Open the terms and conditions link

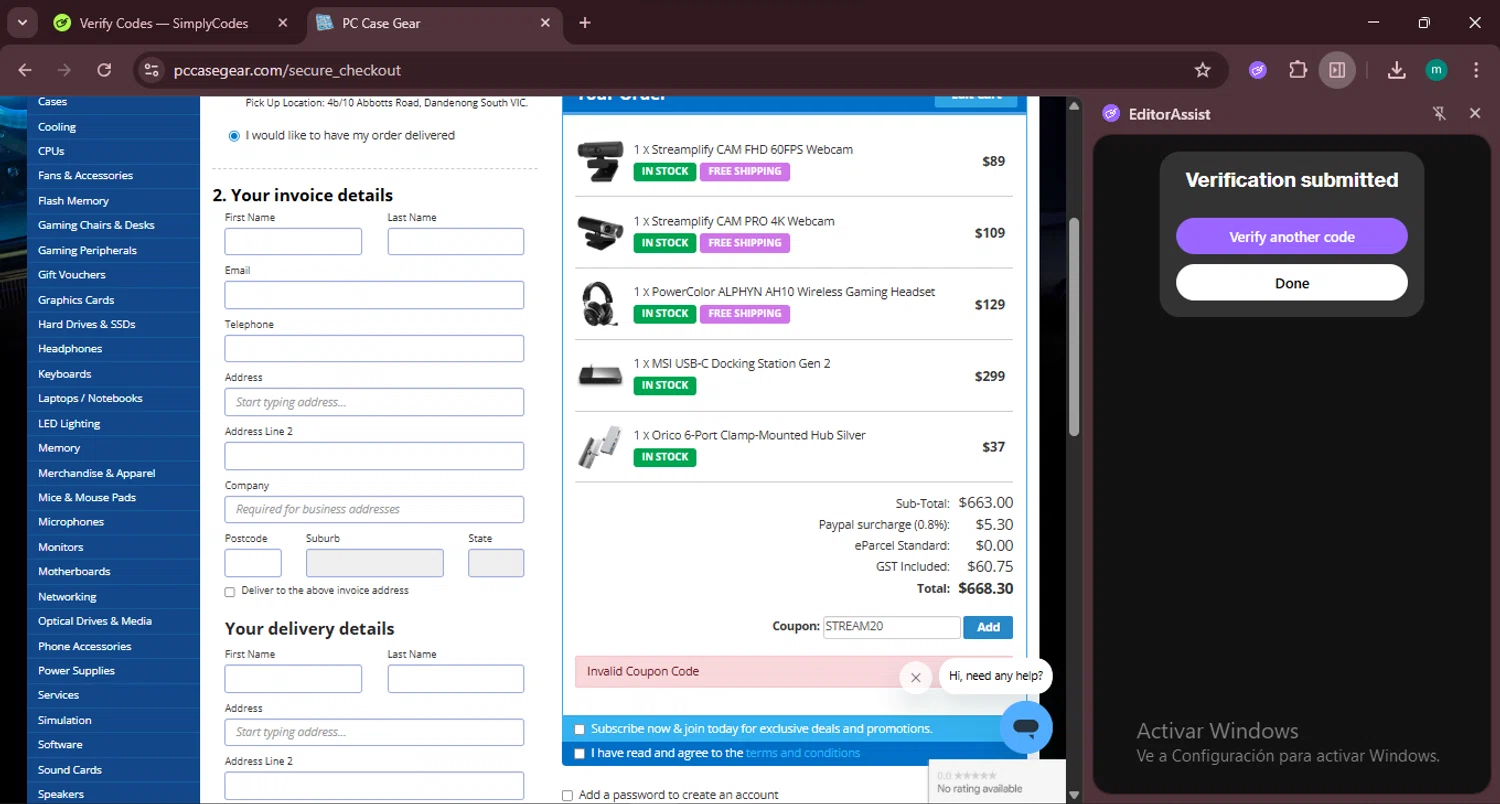(803, 753)
